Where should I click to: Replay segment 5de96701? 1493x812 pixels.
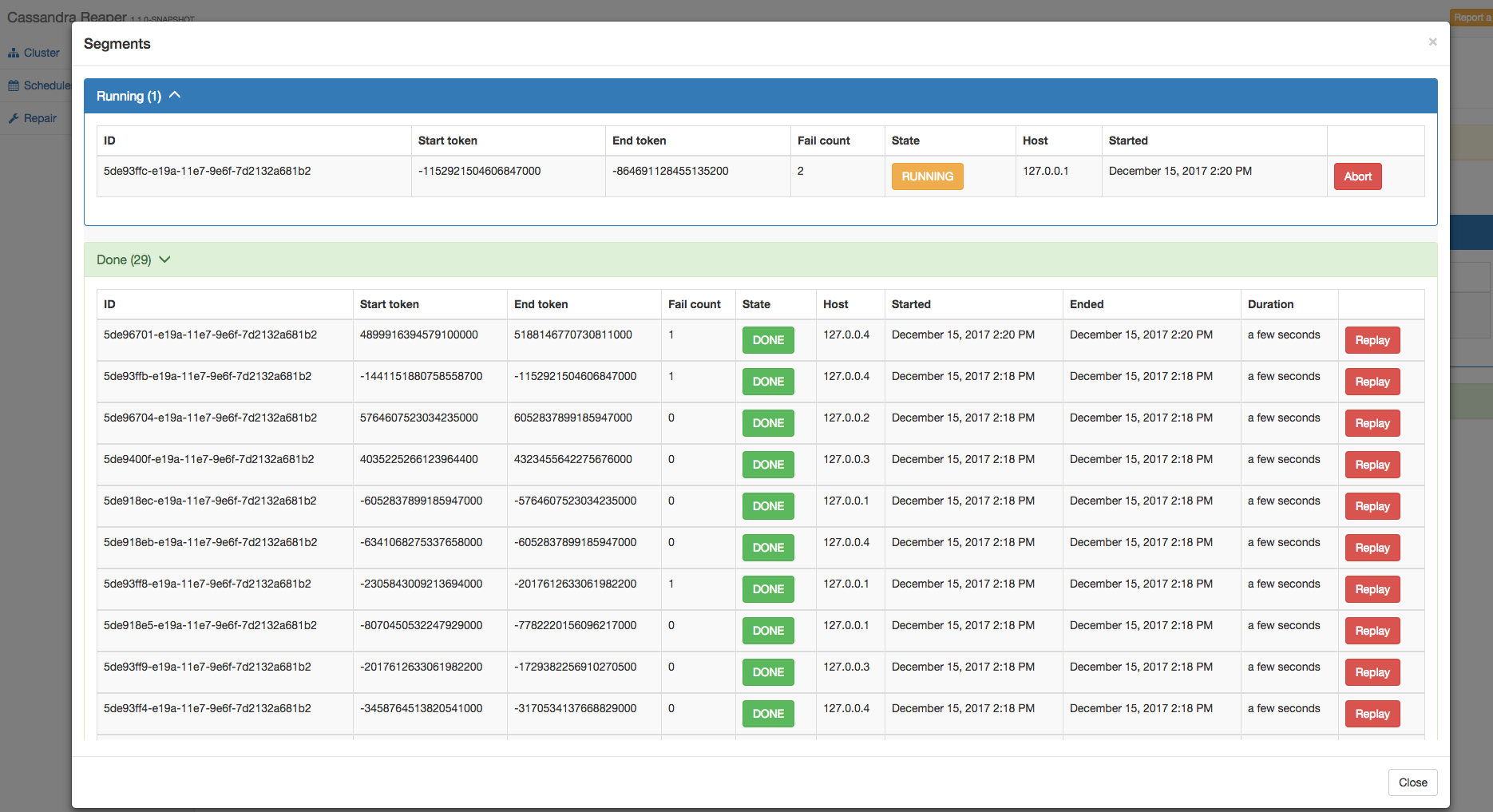(1372, 340)
